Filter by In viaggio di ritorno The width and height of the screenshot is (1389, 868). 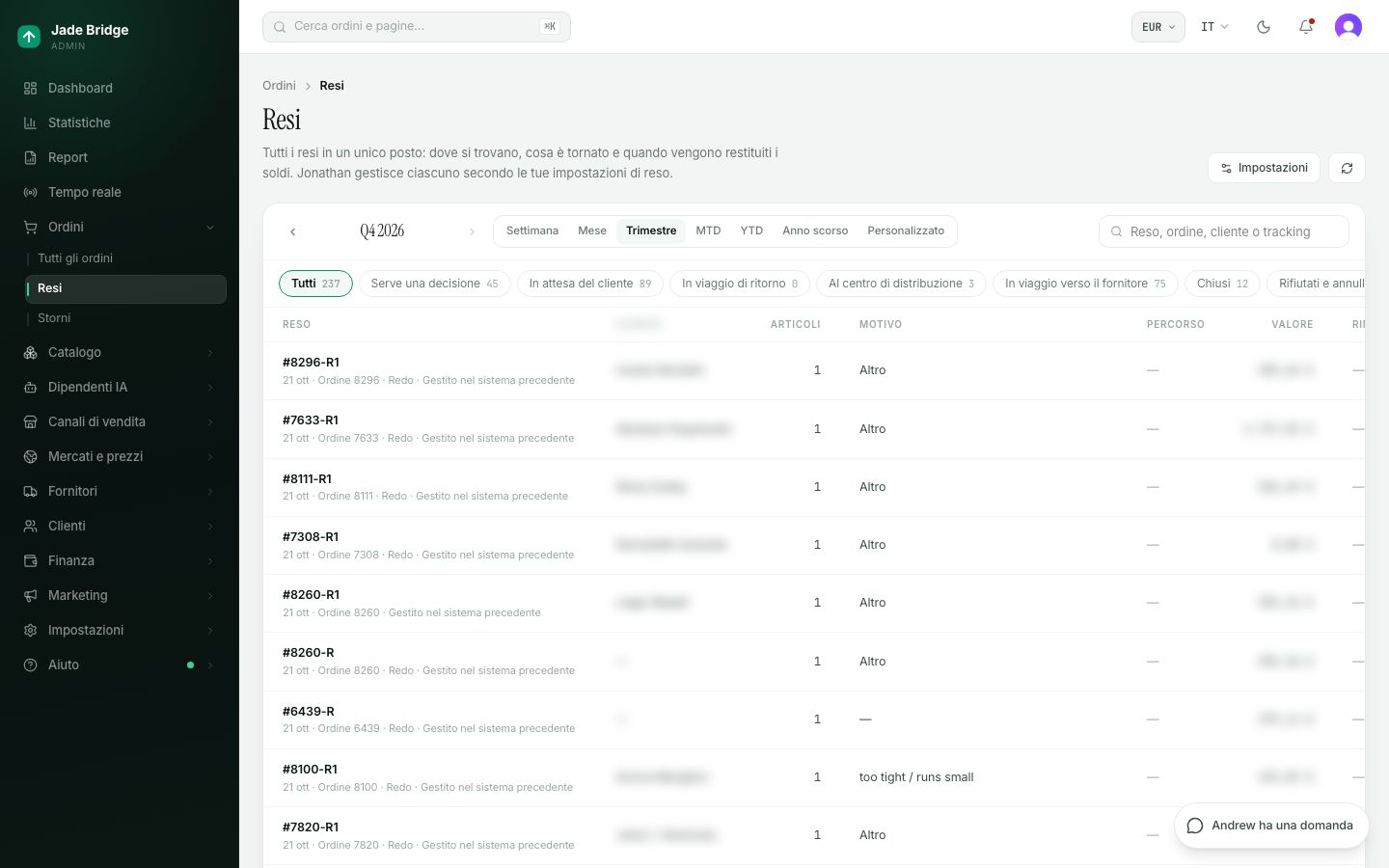pyautogui.click(x=740, y=284)
